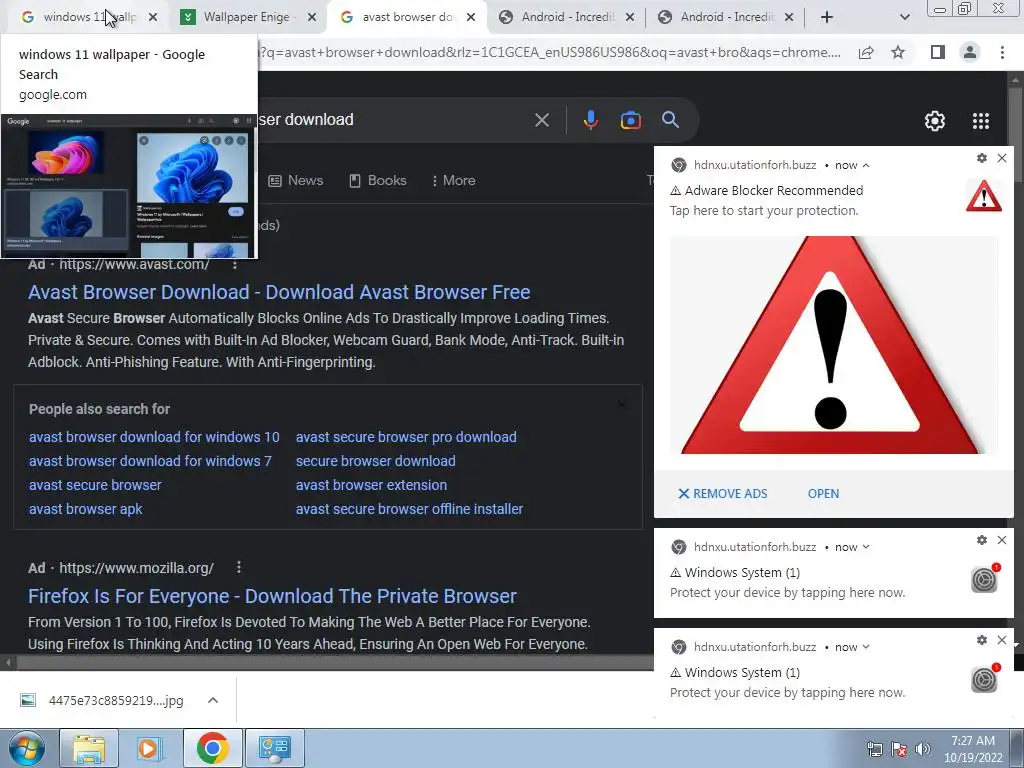The image size is (1024, 768).
Task: Open the Chrome three-dot menu
Action: [1002, 52]
